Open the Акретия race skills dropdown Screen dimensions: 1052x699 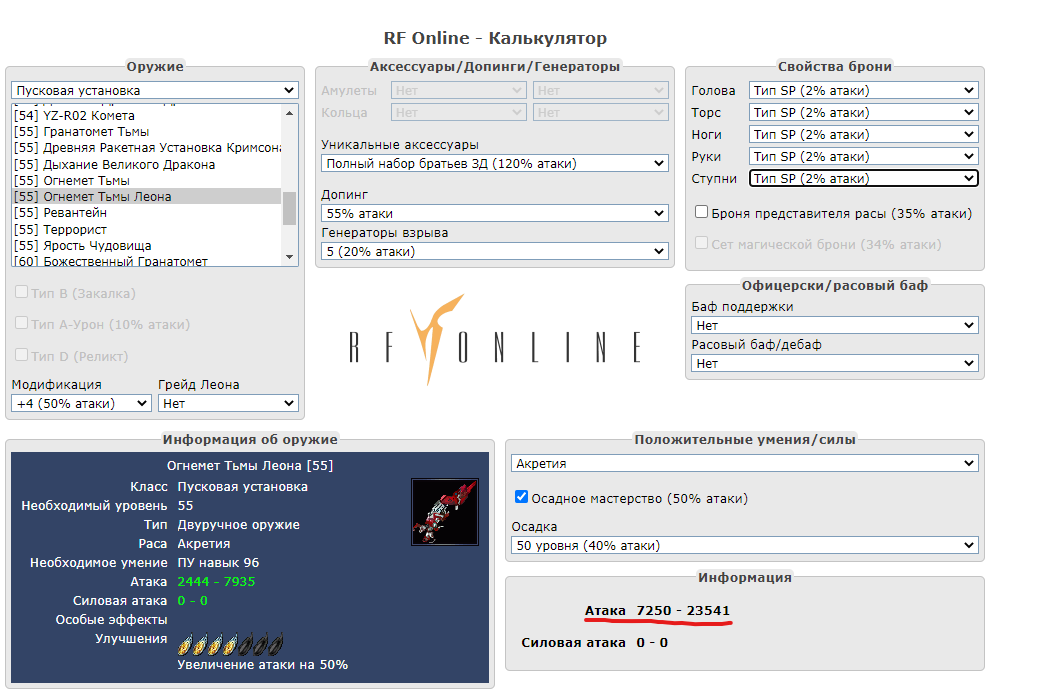pyautogui.click(x=744, y=463)
